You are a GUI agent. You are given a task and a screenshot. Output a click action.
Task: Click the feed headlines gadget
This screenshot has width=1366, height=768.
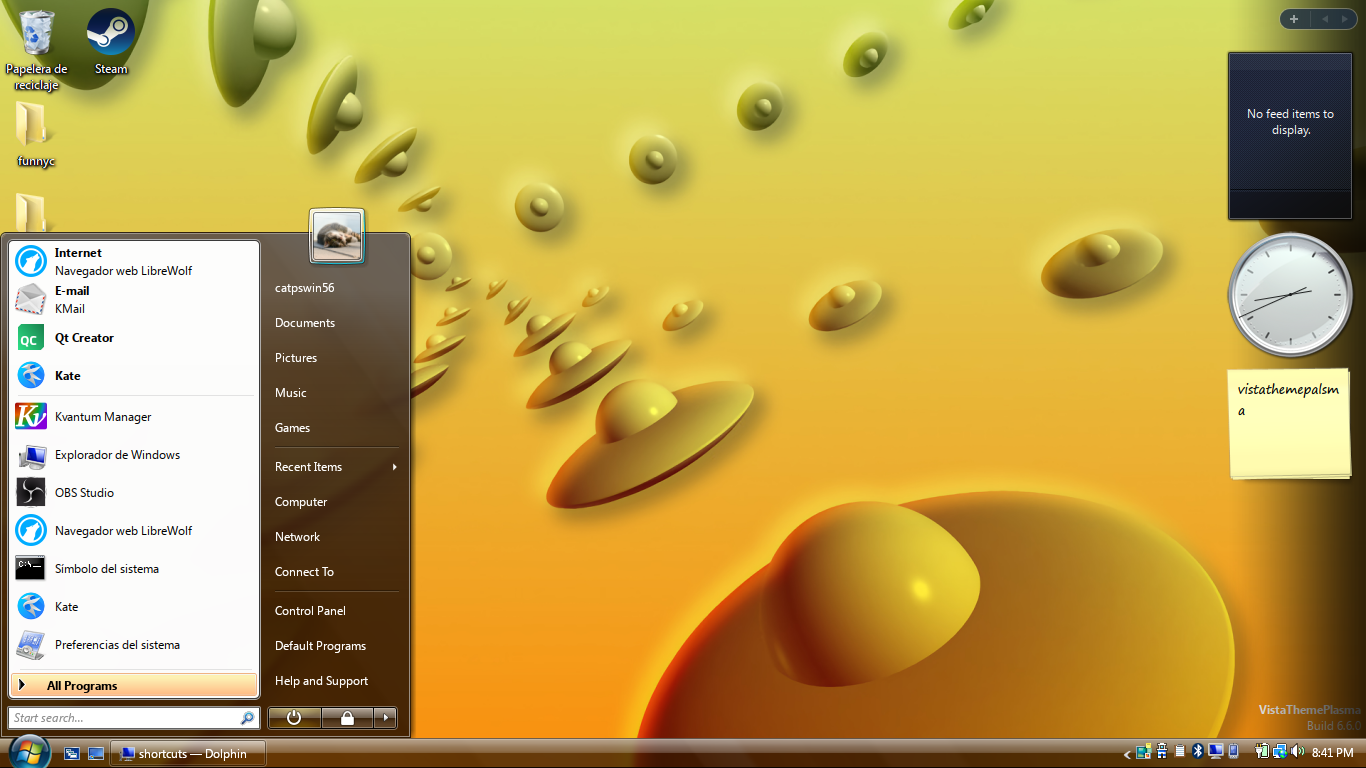tap(1290, 135)
